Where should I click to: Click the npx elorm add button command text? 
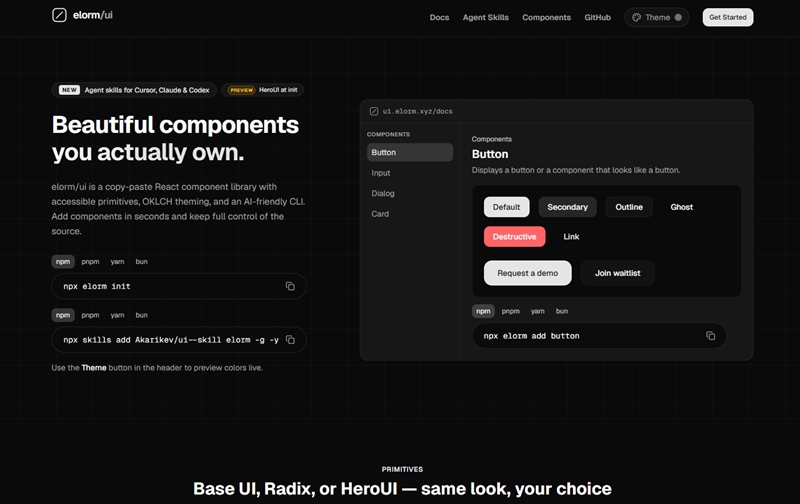(532, 336)
